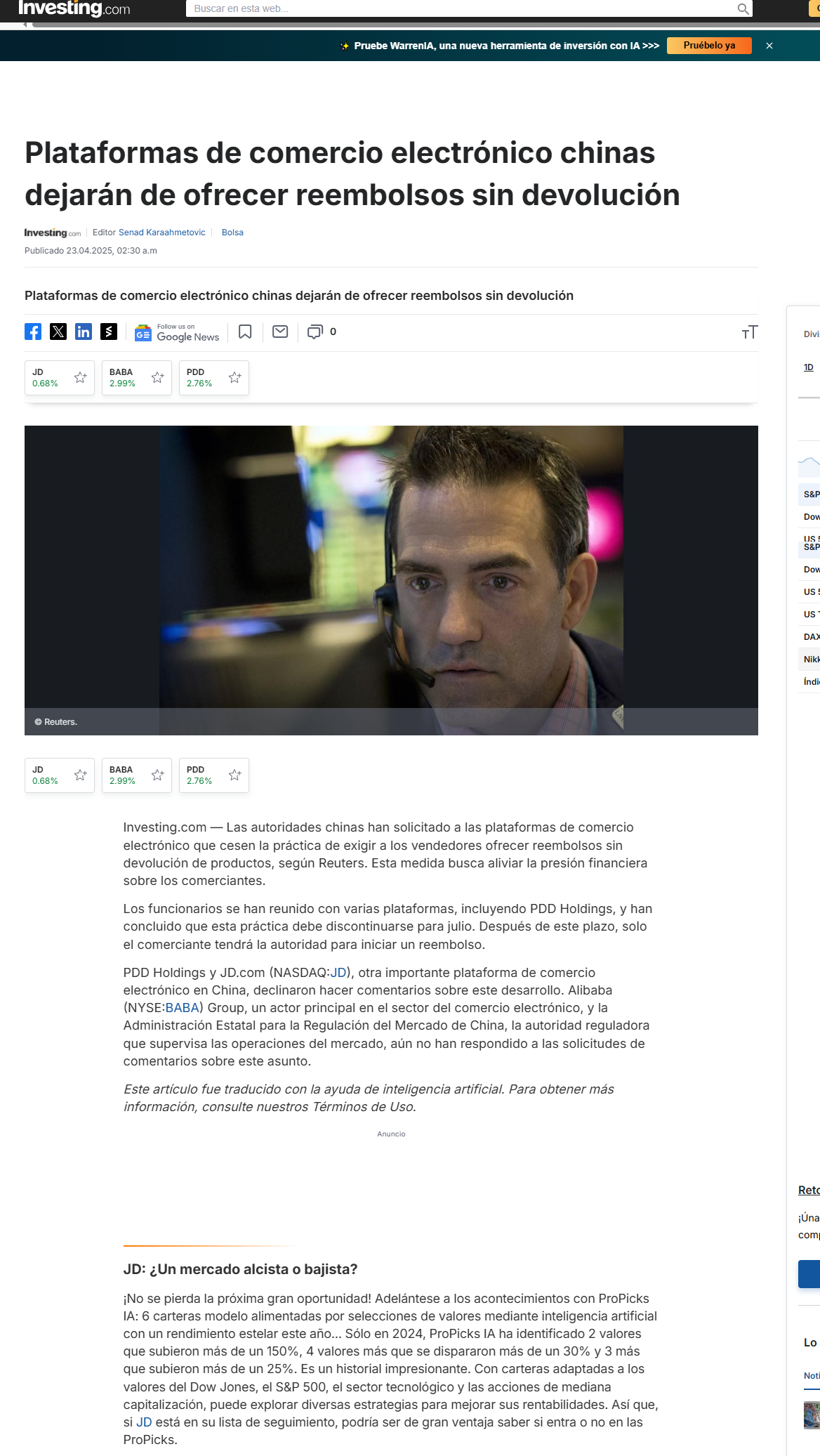Click the black S share icon
Viewport: 820px width, 1456px height.
109,332
